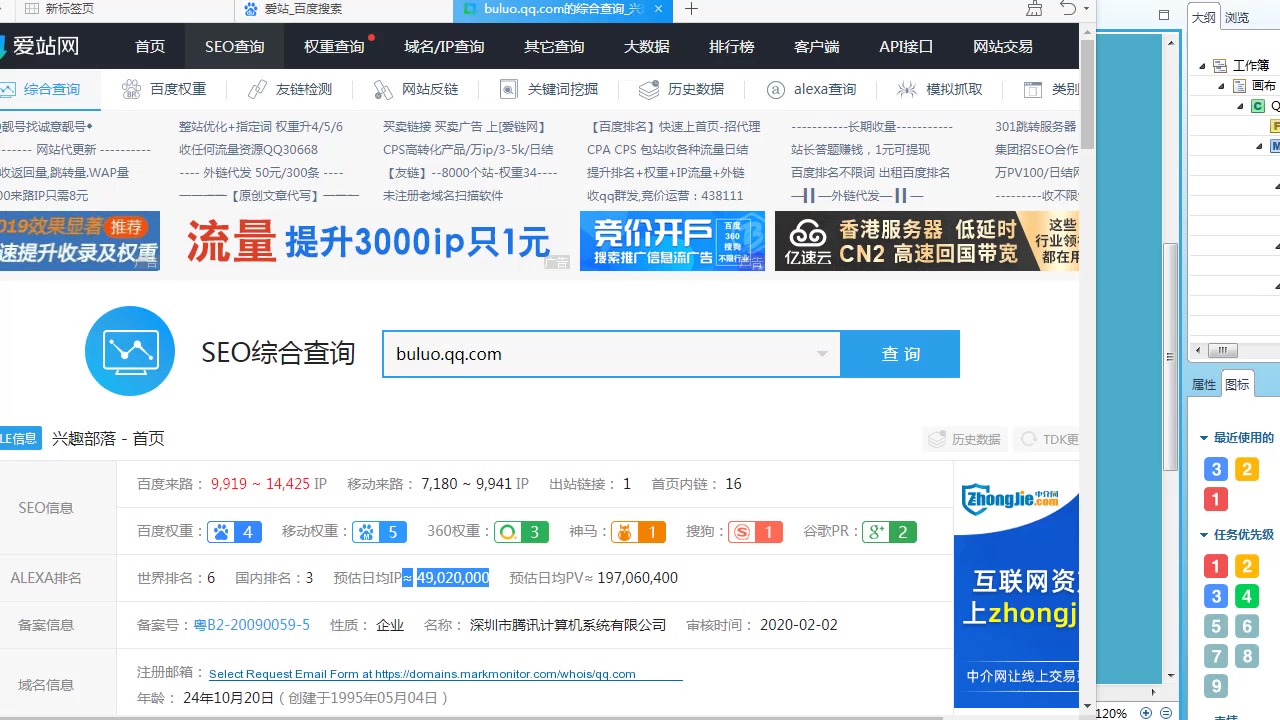Collapse the M topic node in outline
This screenshot has height=720, width=1280.
(x=1259, y=146)
